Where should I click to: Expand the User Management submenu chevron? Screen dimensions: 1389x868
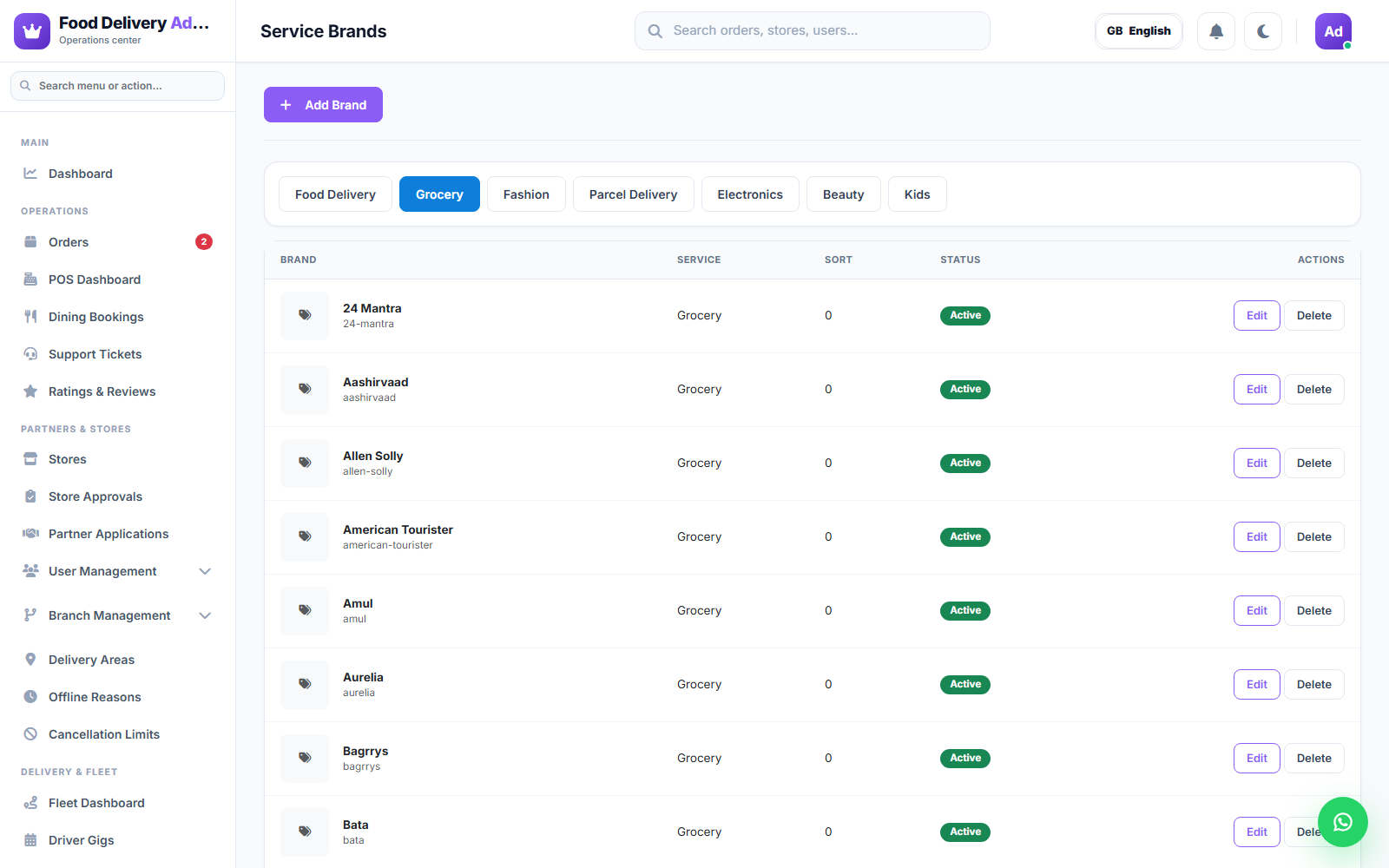point(205,571)
